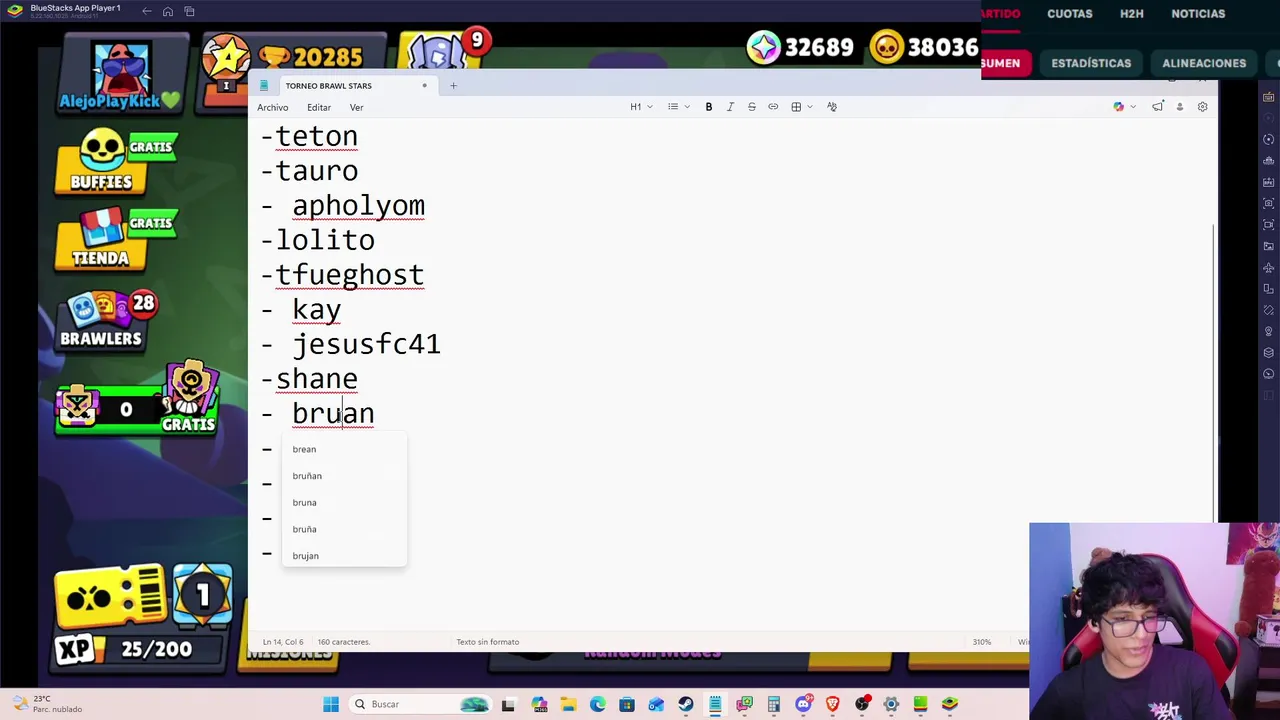Click "Ln 14, Col 6" in status bar
The width and height of the screenshot is (1280, 720).
coord(283,642)
